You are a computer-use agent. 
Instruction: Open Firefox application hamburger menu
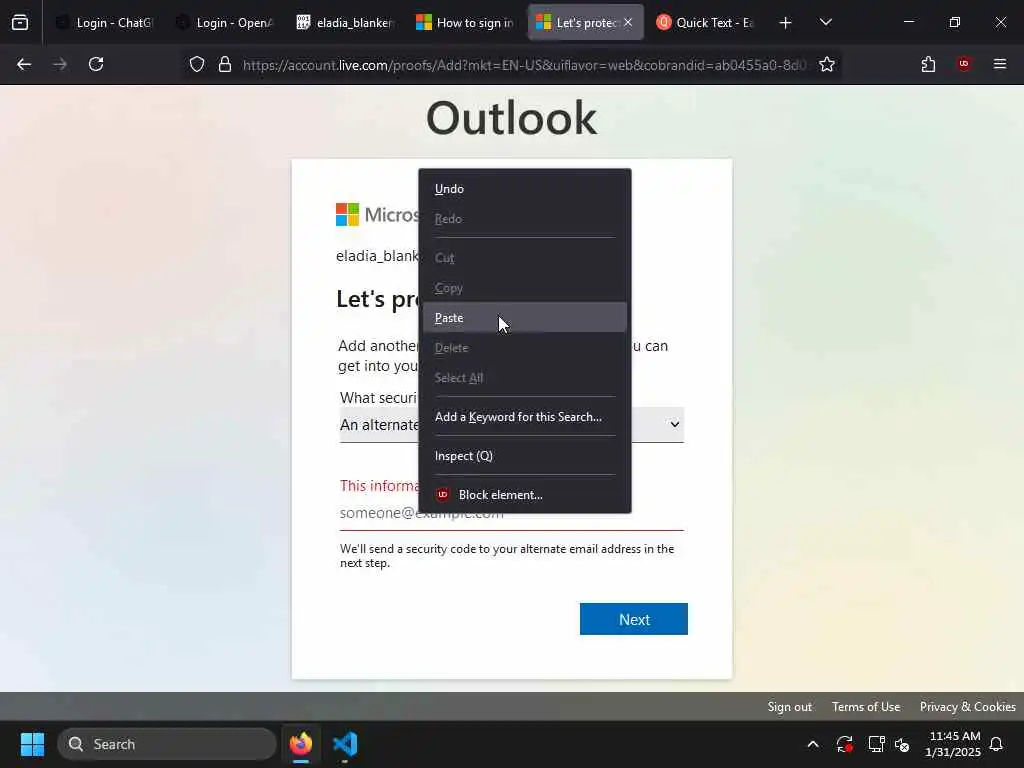[x=1000, y=64]
